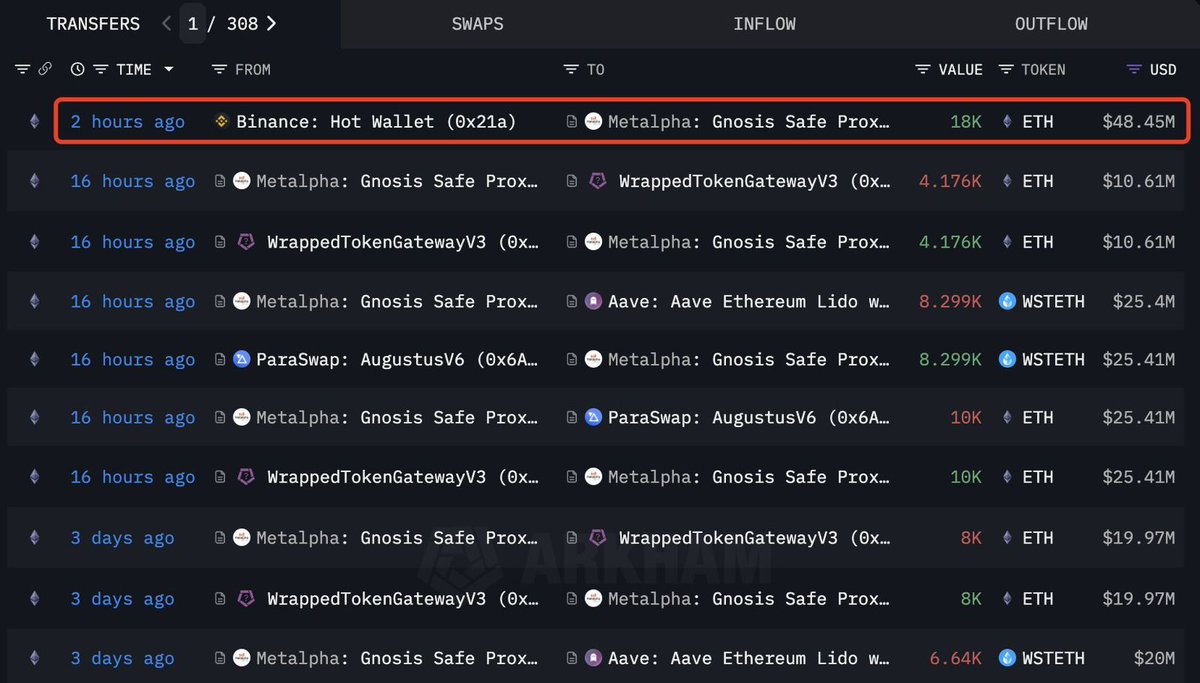This screenshot has width=1200, height=683.
Task: Open the FROM column filter
Action: (x=219, y=69)
